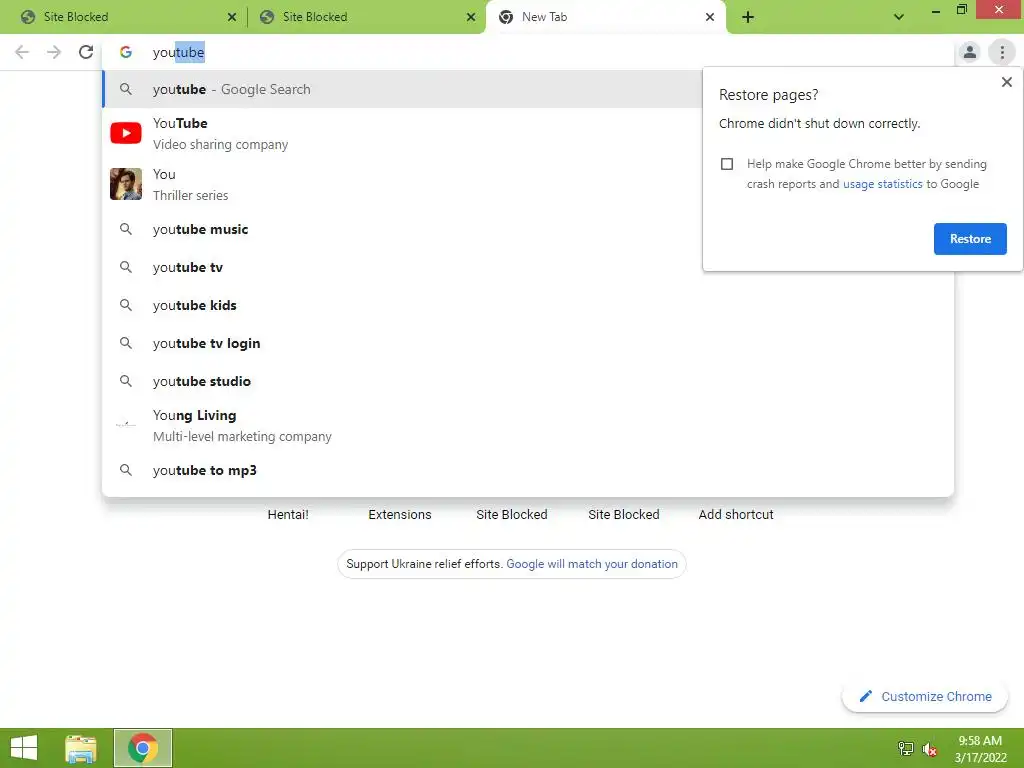Open Google will match your donation link
This screenshot has height=768, width=1024.
592,564
